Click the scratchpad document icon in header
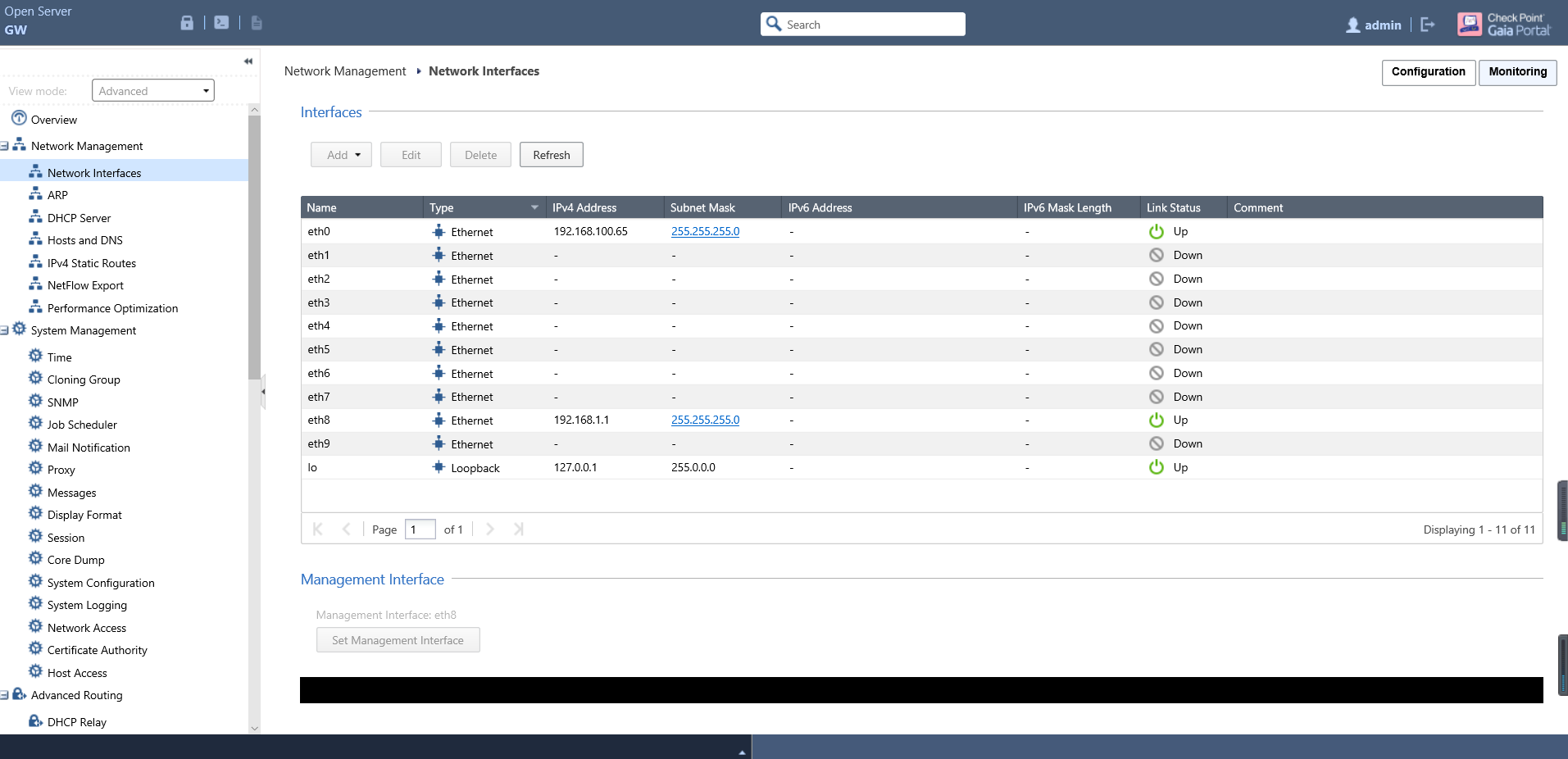 click(257, 23)
